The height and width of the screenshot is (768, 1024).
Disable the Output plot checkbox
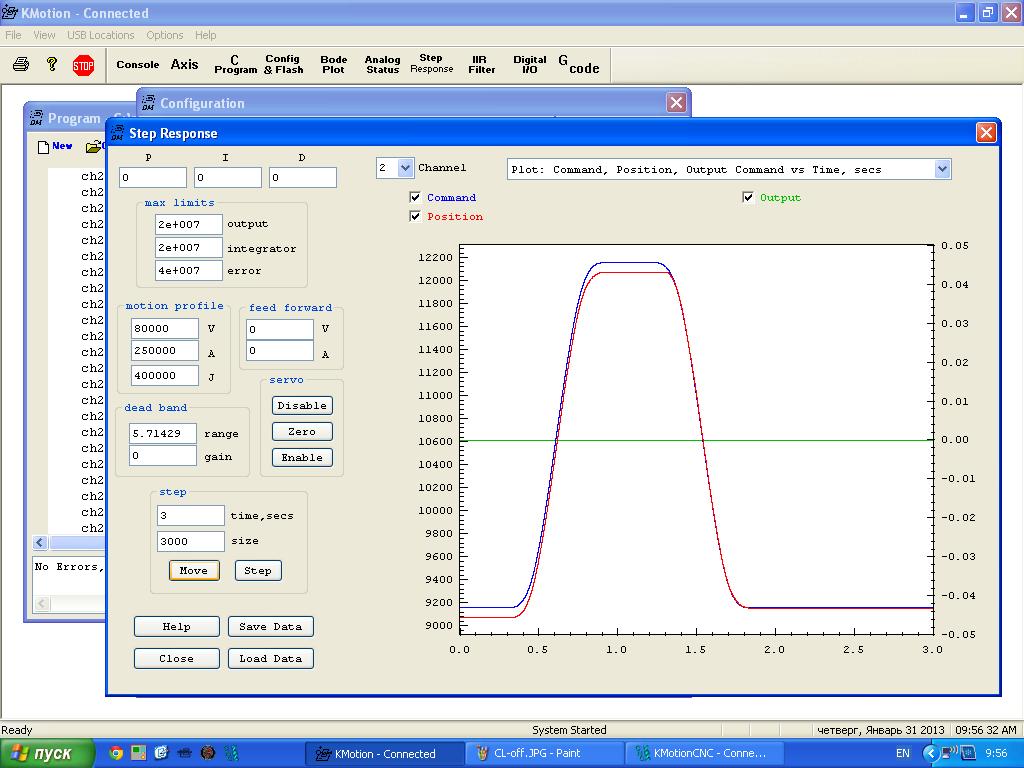(748, 198)
